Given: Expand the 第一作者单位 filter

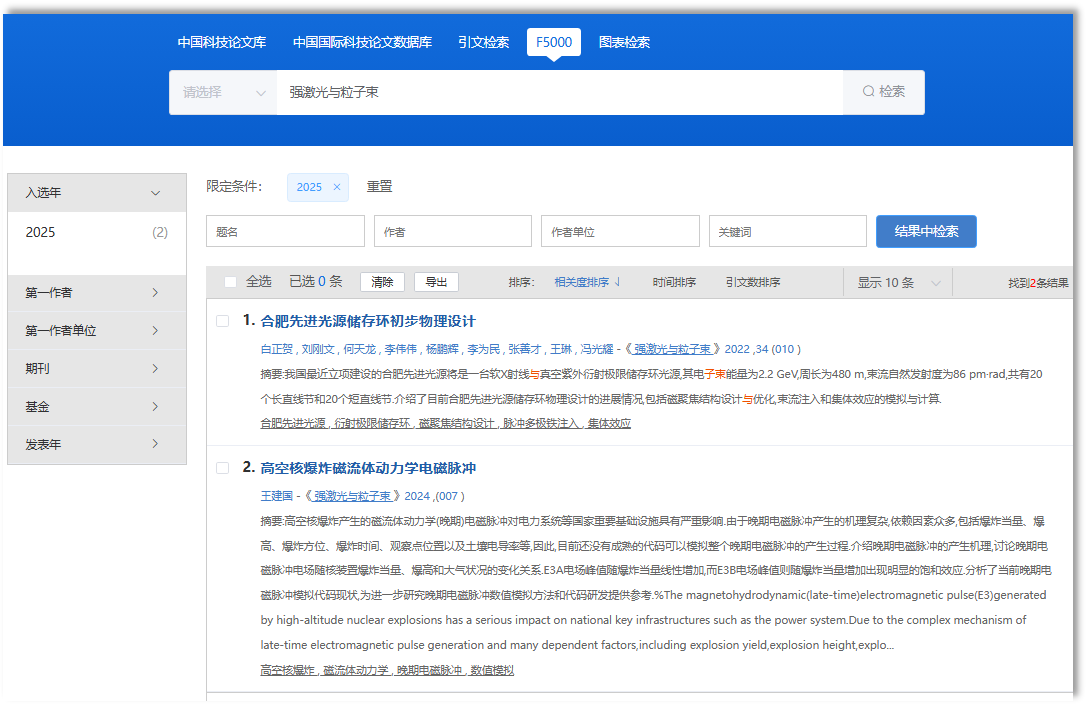Looking at the screenshot, I should tap(155, 331).
